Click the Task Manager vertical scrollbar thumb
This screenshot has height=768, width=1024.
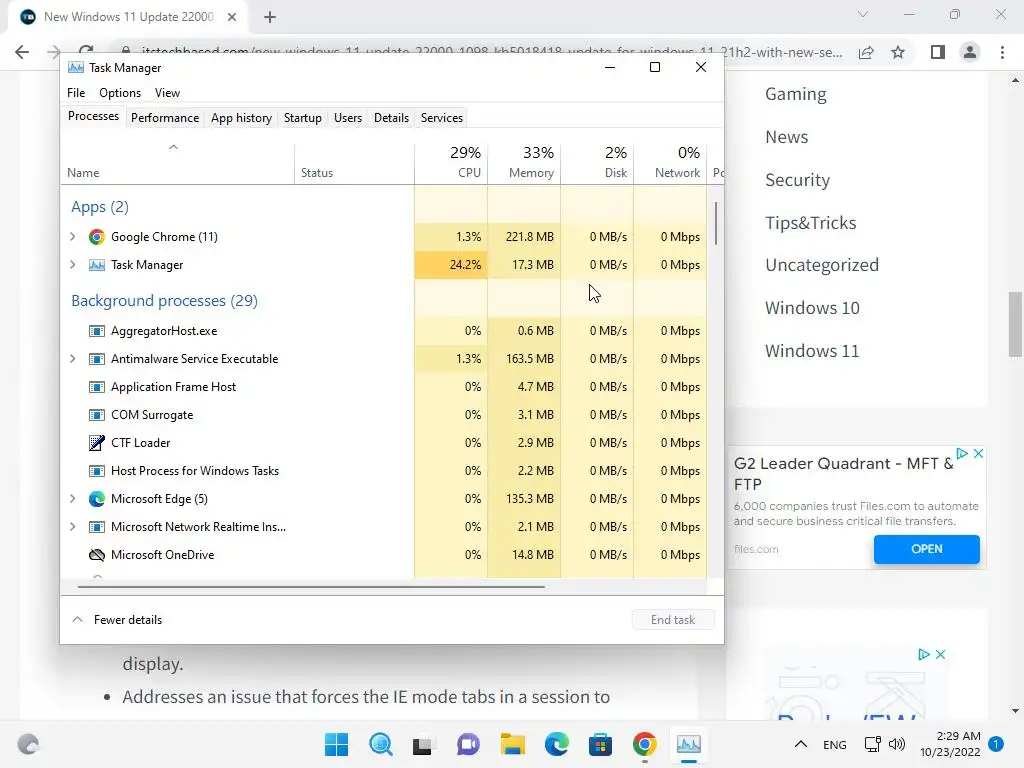click(x=716, y=223)
